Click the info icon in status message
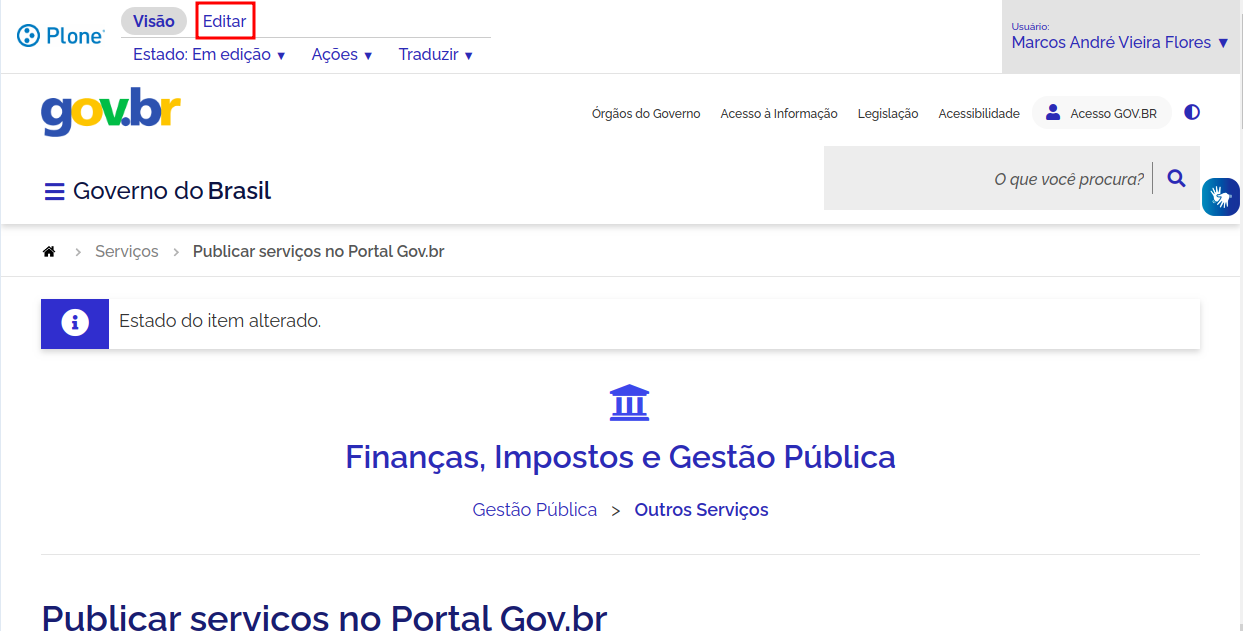 (75, 323)
